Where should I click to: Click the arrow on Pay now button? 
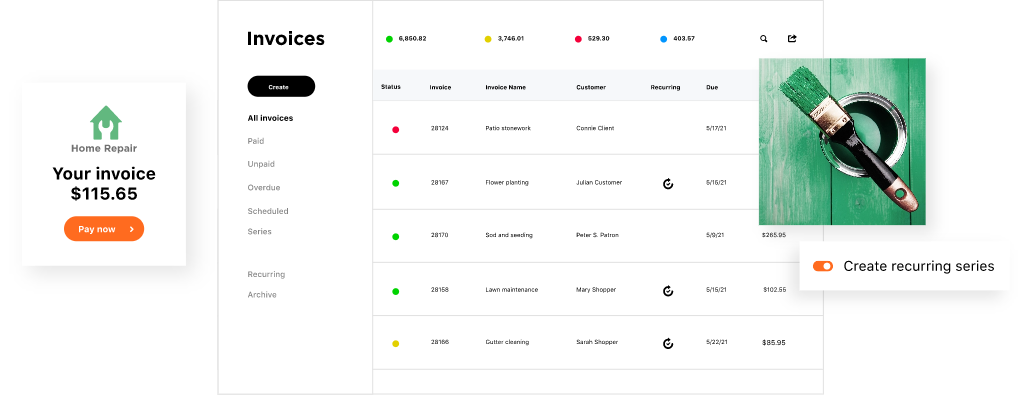click(x=131, y=229)
